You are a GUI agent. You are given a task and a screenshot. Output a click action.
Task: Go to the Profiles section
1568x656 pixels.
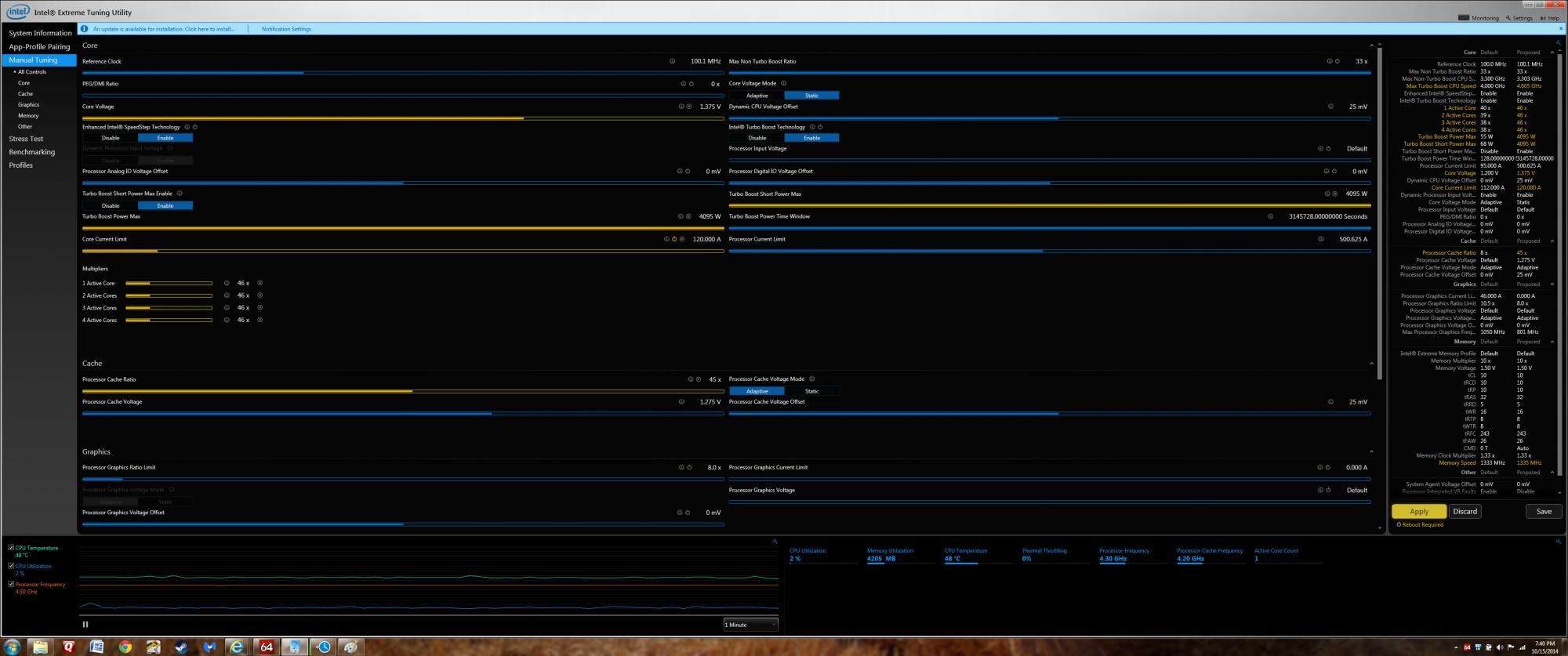tap(21, 165)
